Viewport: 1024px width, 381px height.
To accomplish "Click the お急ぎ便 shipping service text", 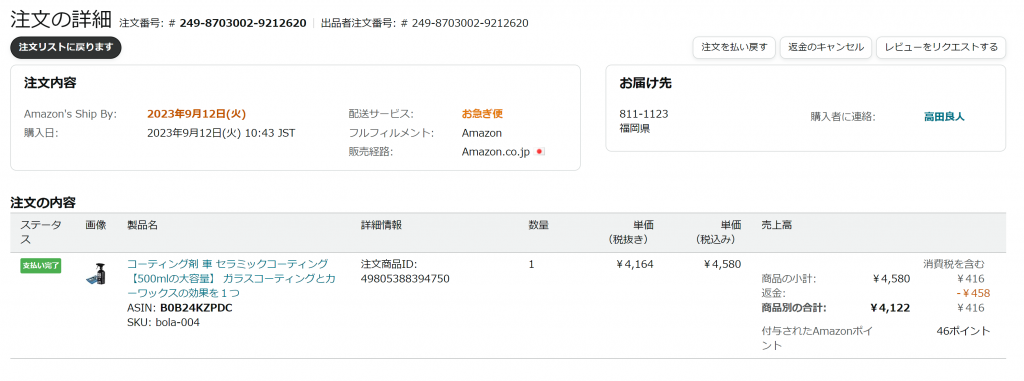I will pos(482,114).
